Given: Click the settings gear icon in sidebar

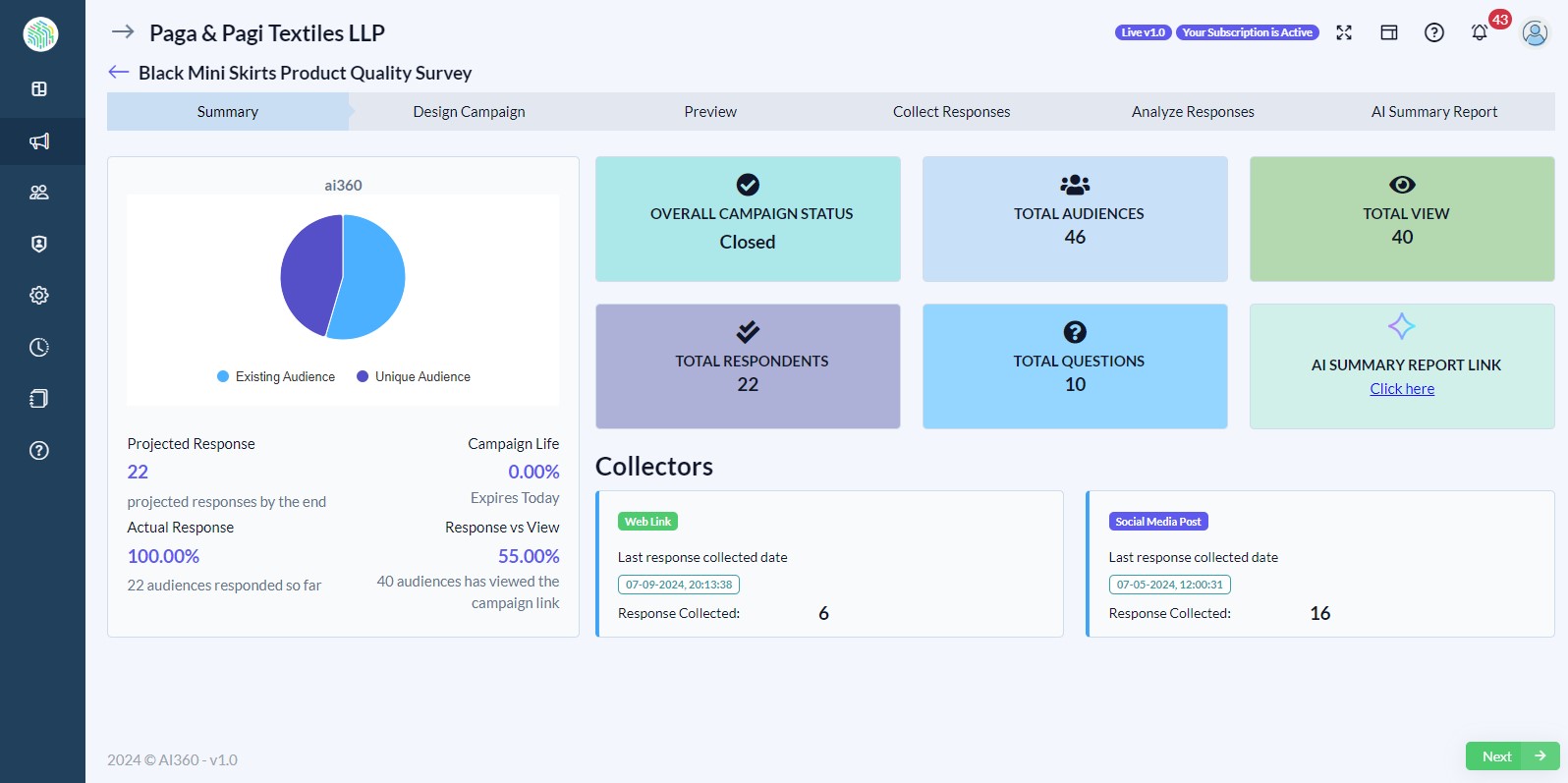Looking at the screenshot, I should pos(39,295).
